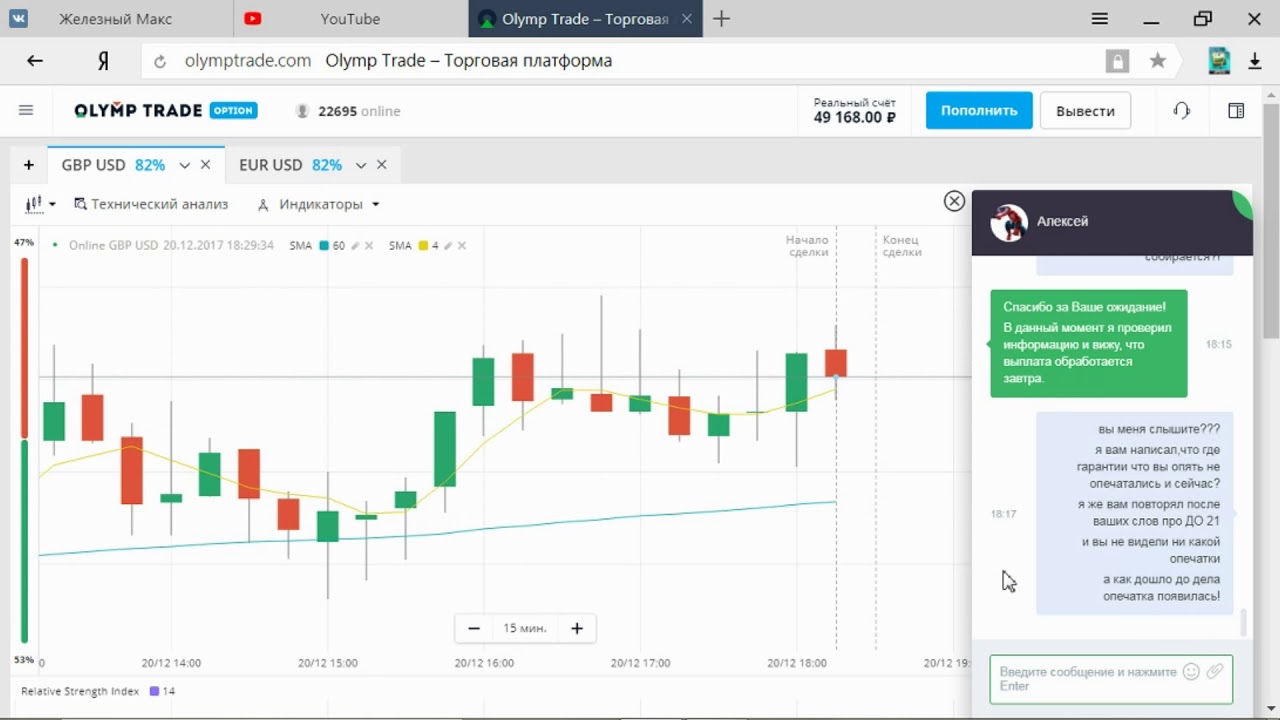Edit the SMA 4 indicator pencil

coord(448,246)
